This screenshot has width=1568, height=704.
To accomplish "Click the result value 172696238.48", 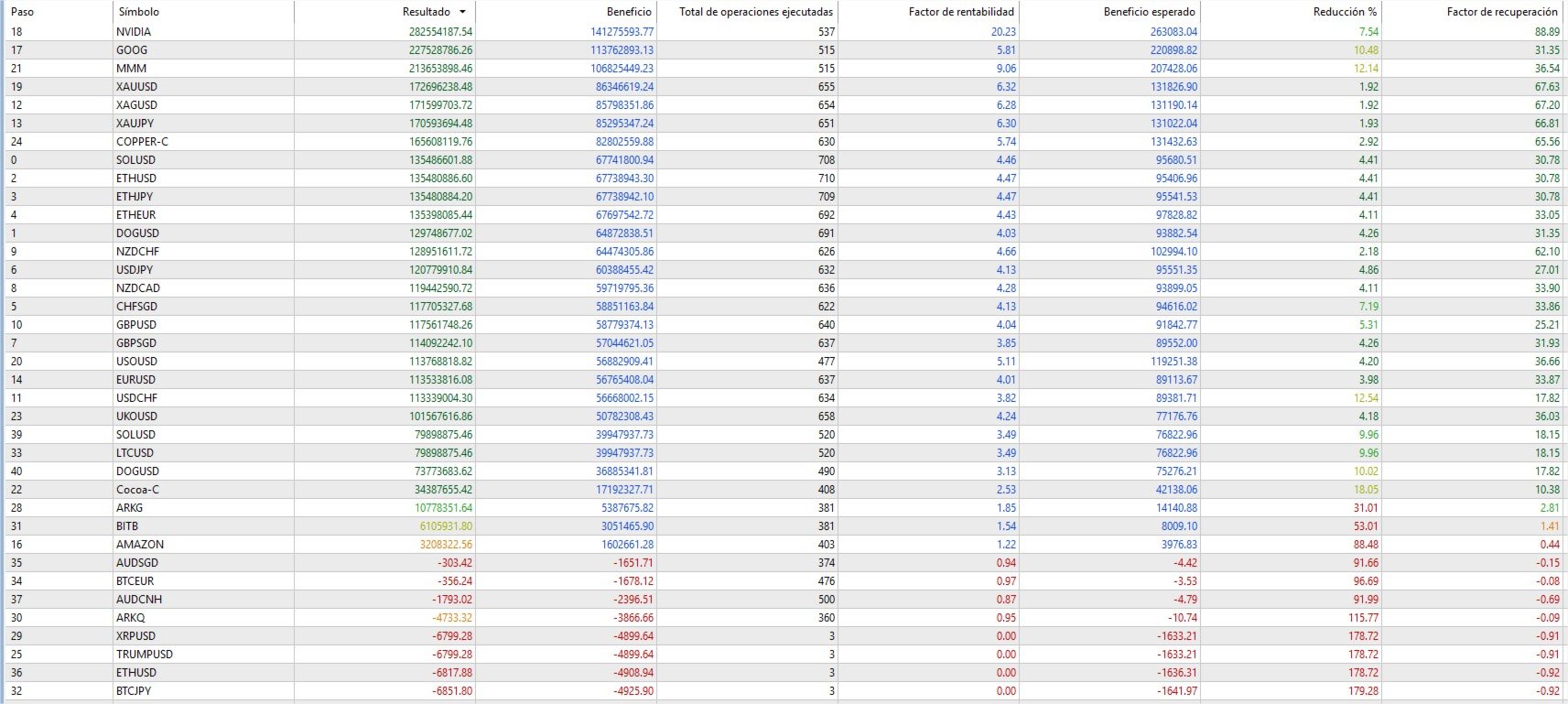I will click(440, 86).
